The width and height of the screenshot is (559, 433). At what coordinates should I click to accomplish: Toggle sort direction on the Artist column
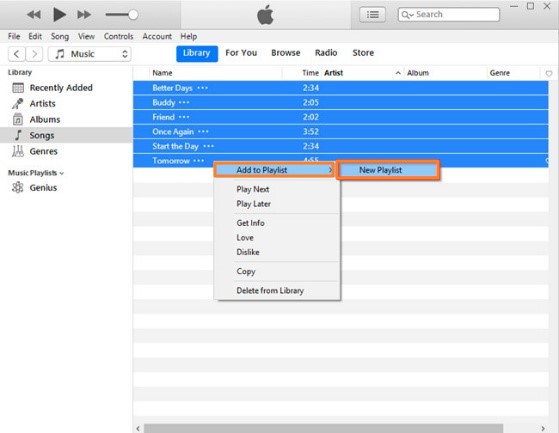click(398, 73)
